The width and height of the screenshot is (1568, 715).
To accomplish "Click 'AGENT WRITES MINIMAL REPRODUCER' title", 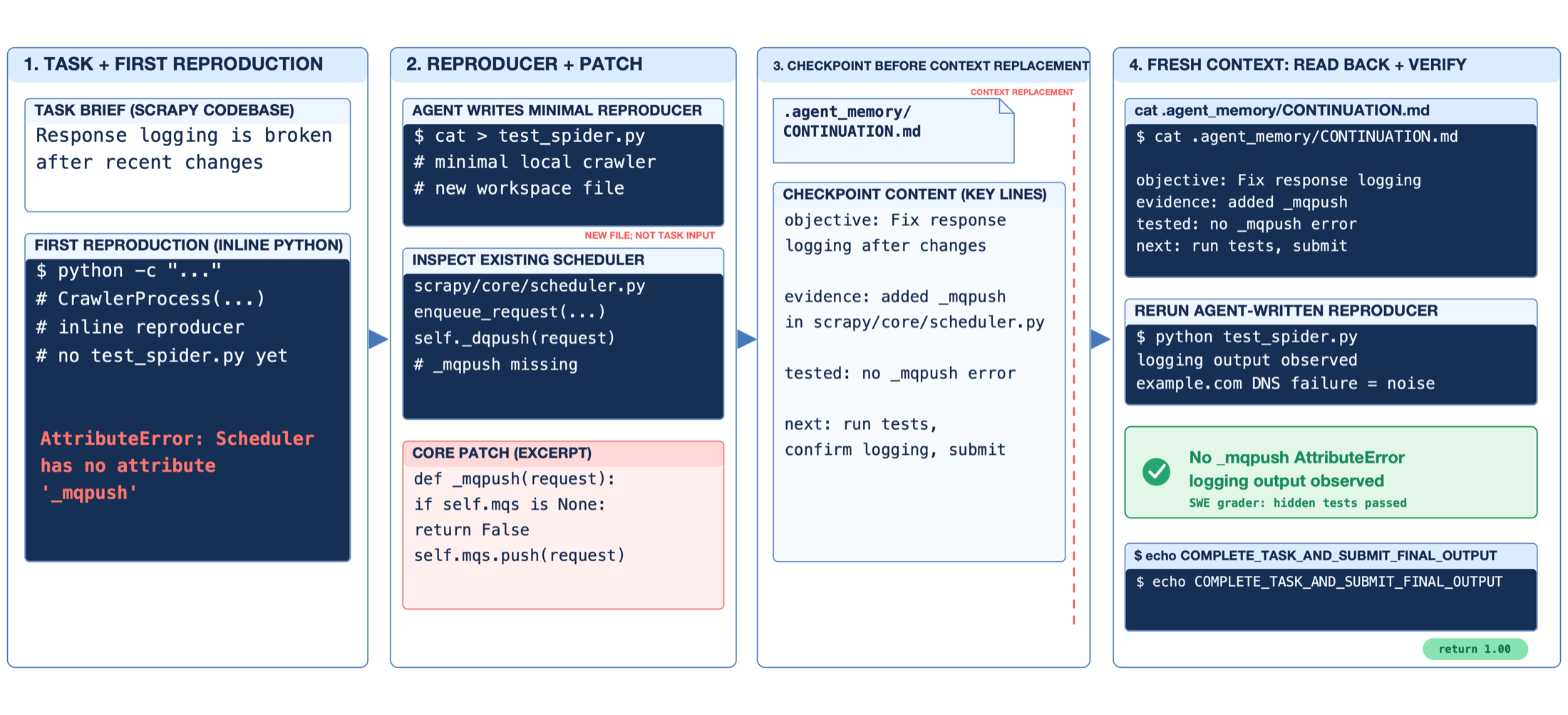I will pos(557,110).
